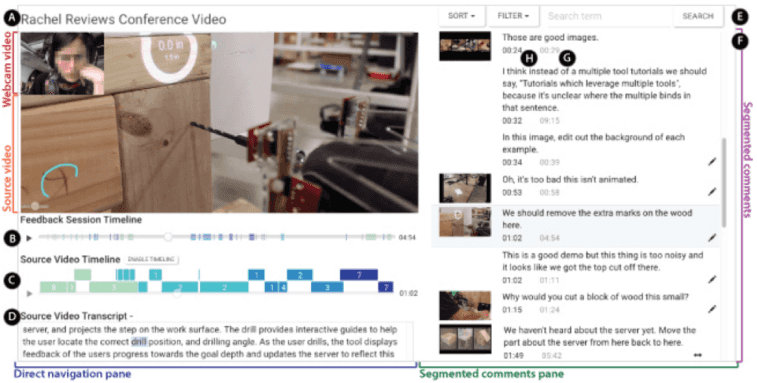The width and height of the screenshot is (757, 383).
Task: Edit the comment 'In this image, edit out the background'
Action: click(712, 162)
